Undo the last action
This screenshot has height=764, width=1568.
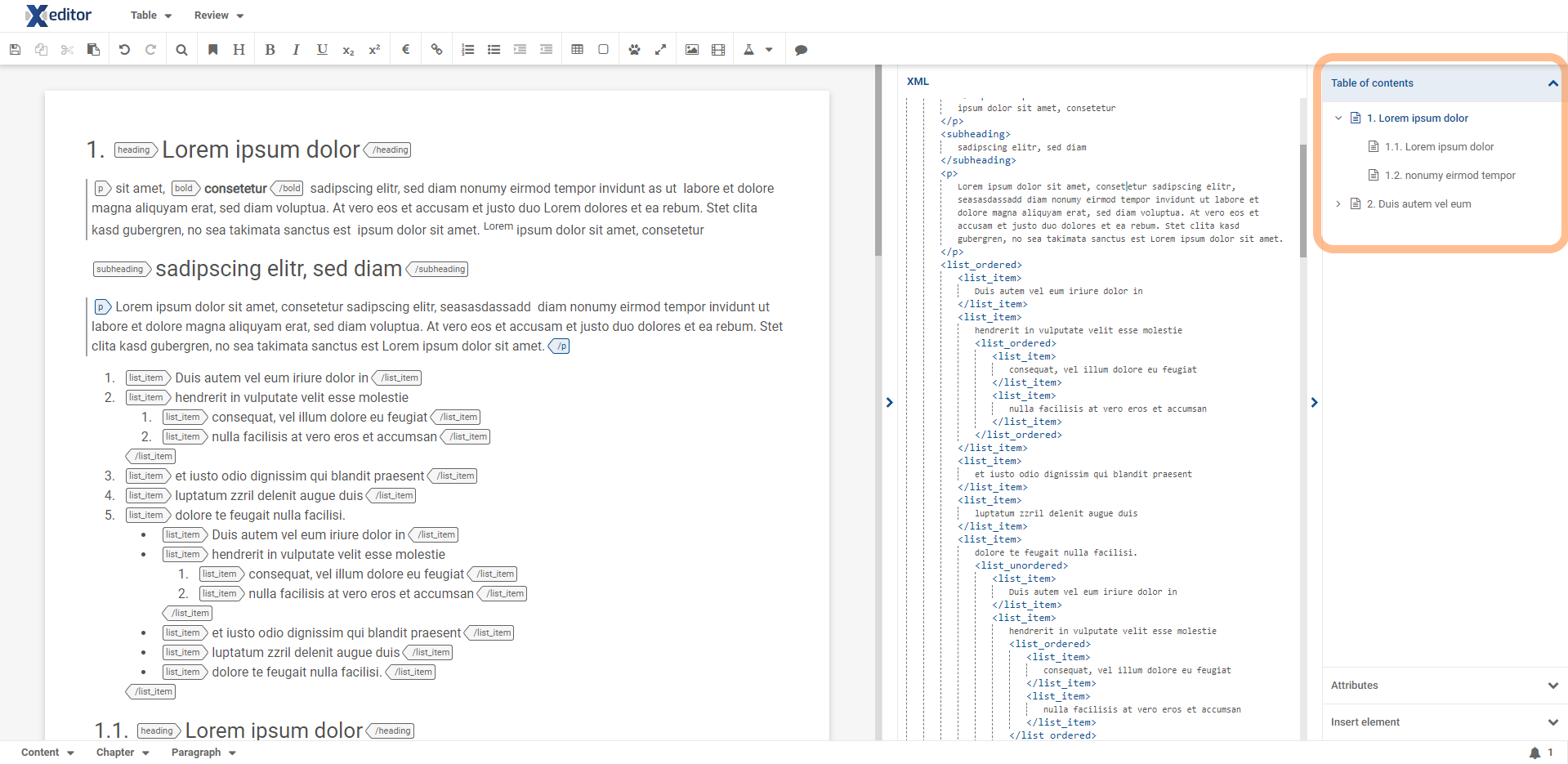coord(124,50)
